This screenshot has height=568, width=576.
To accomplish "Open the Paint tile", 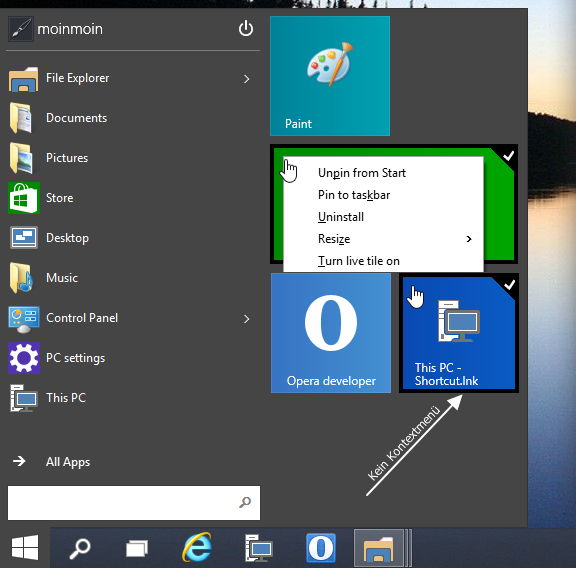I will 330,76.
